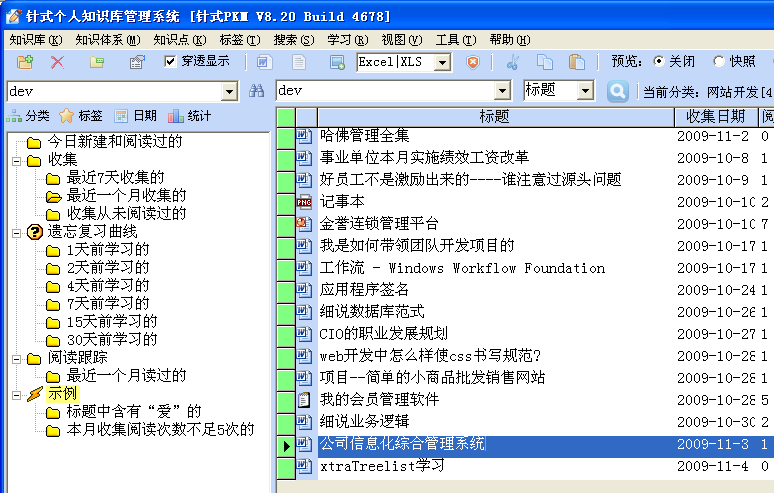Toggle the 穿透显示 checkbox
Screen dimensions: 774x493
coord(170,62)
